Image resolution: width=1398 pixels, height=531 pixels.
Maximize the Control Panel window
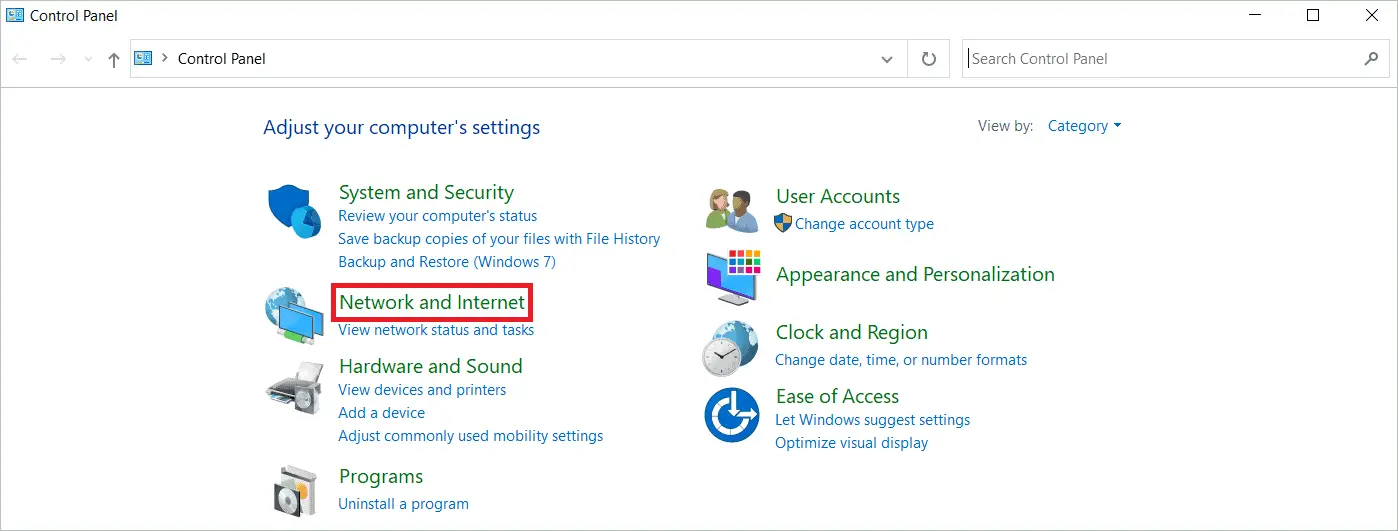click(1313, 16)
